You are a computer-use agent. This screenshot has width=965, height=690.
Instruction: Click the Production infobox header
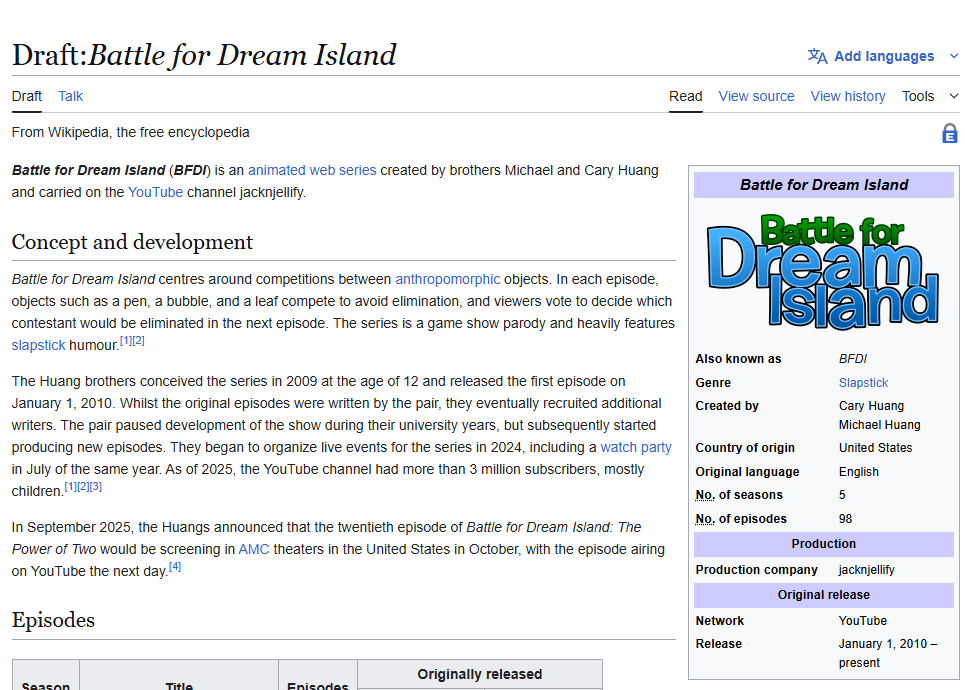pos(823,544)
